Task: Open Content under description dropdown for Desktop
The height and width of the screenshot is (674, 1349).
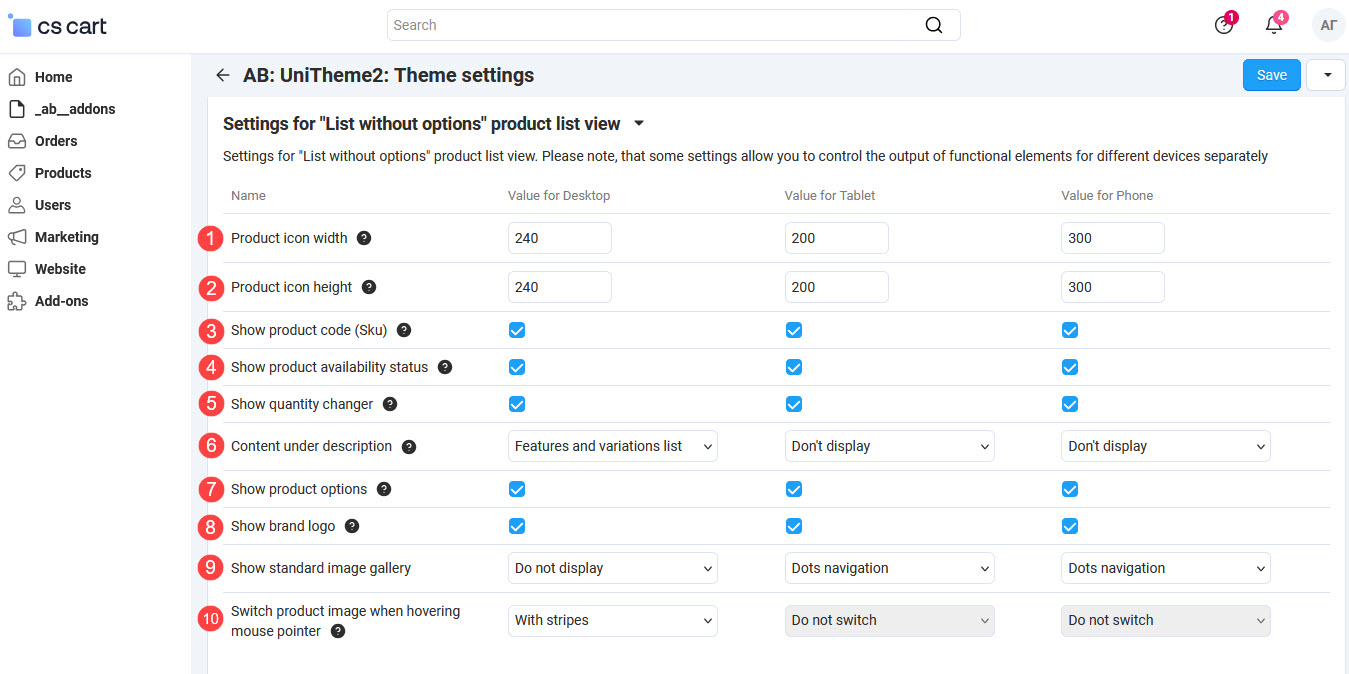Action: 612,446
